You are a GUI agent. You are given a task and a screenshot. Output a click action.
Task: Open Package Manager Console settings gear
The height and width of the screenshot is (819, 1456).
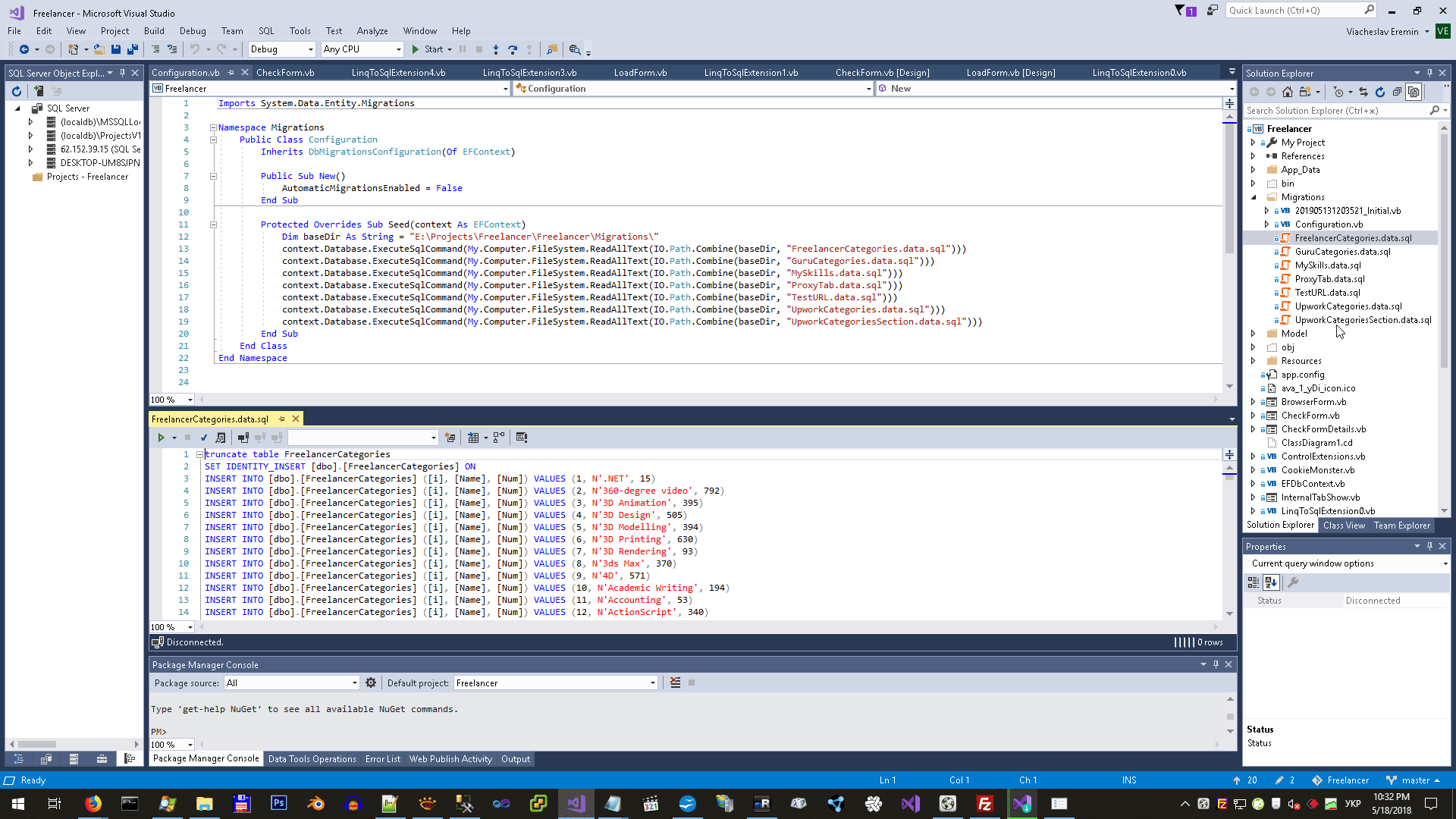[x=371, y=682]
